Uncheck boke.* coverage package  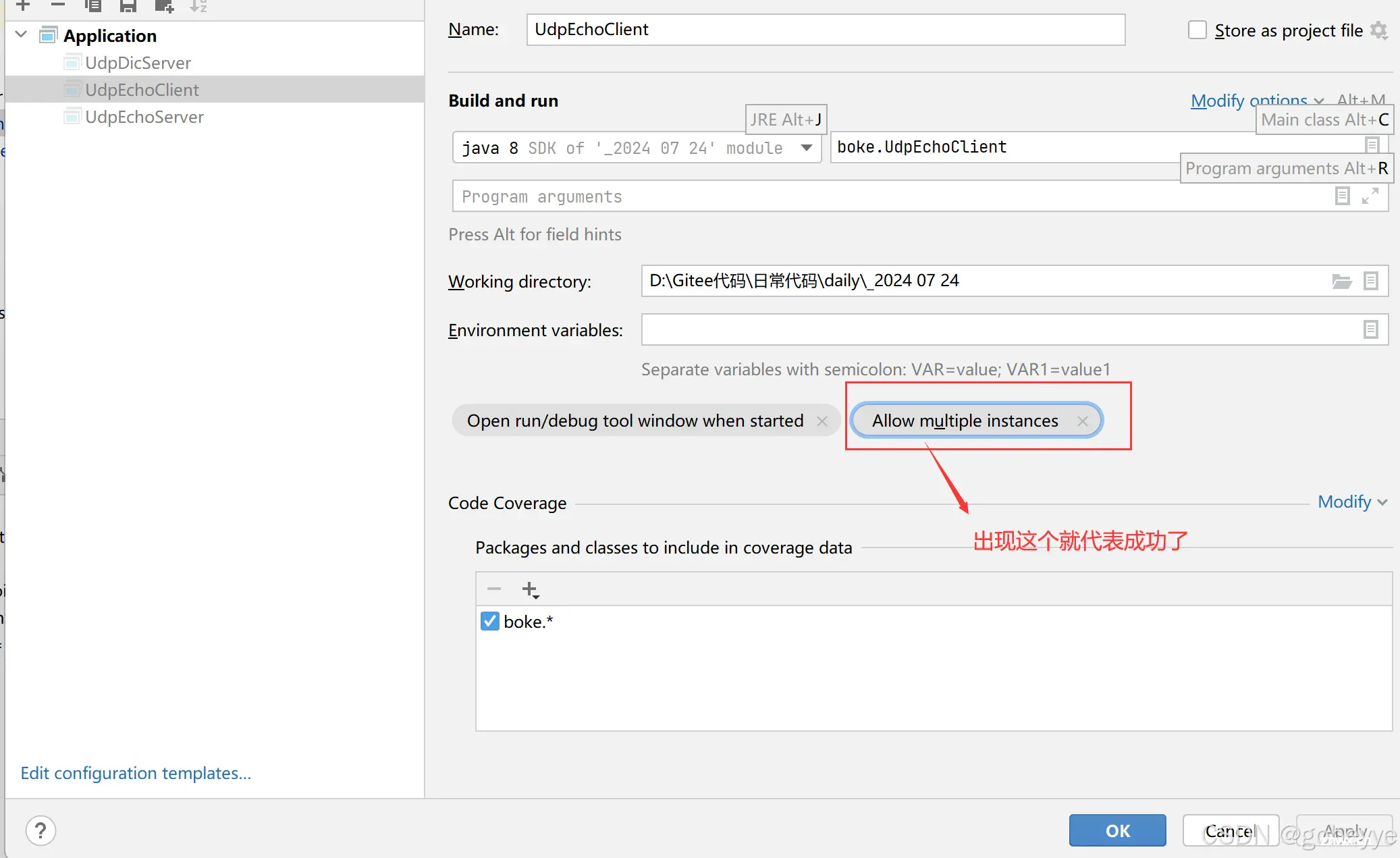[x=490, y=621]
